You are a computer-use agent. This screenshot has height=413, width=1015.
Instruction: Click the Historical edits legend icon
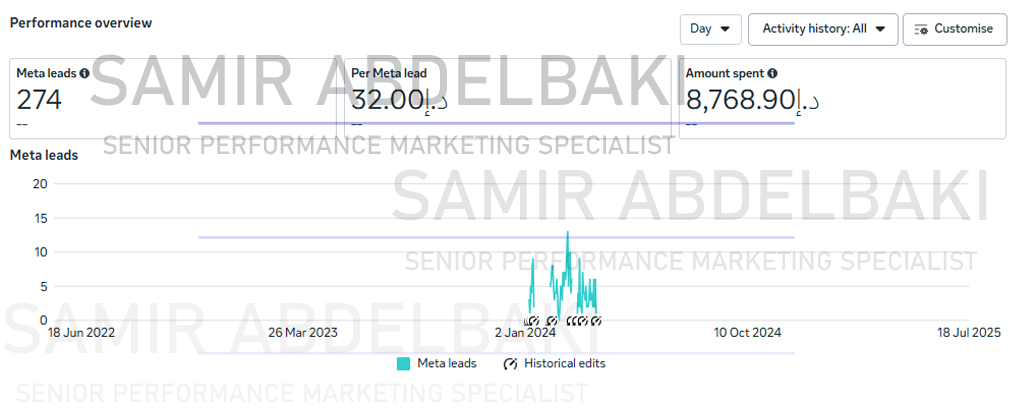pyautogui.click(x=510, y=364)
